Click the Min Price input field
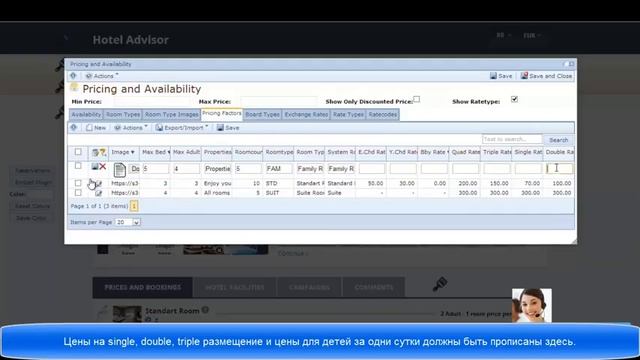Viewport: 640px width, 360px height. tap(152, 102)
